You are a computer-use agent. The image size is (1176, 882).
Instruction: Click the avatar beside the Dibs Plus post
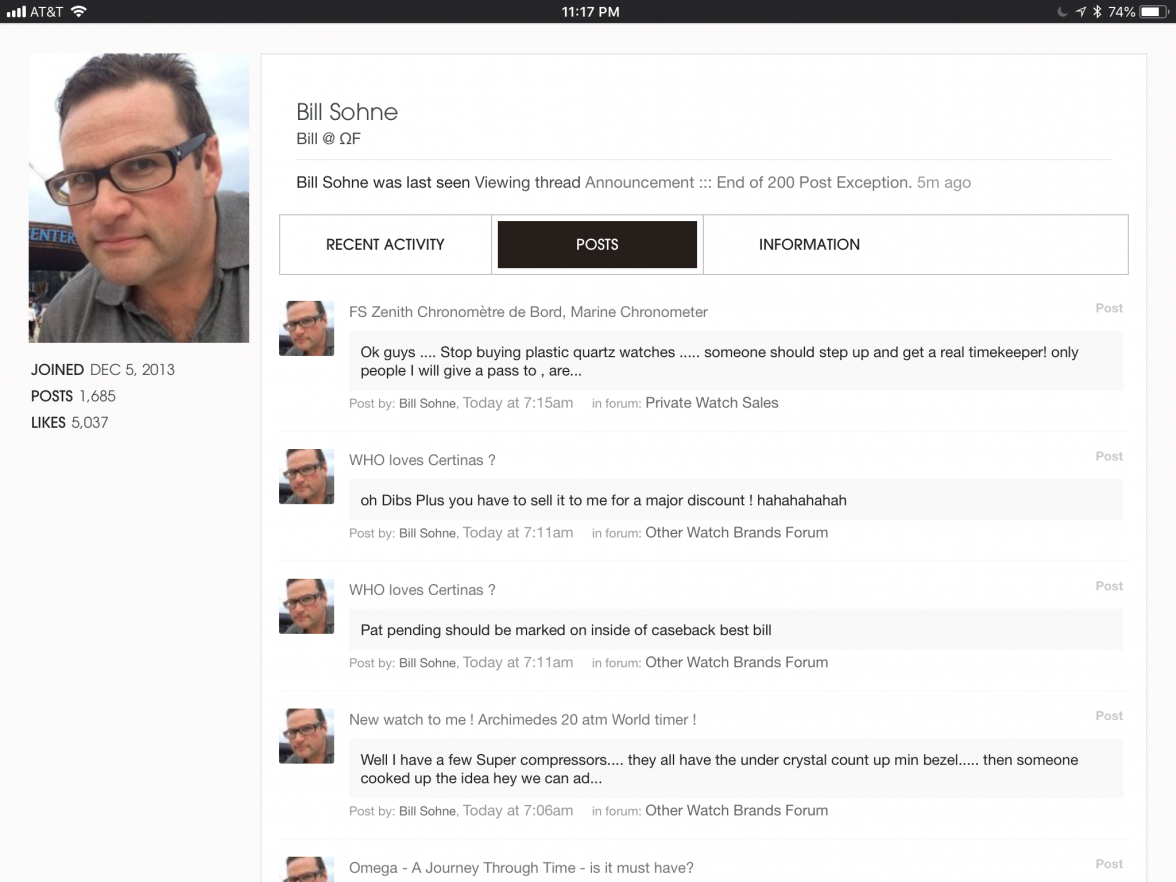(x=306, y=477)
